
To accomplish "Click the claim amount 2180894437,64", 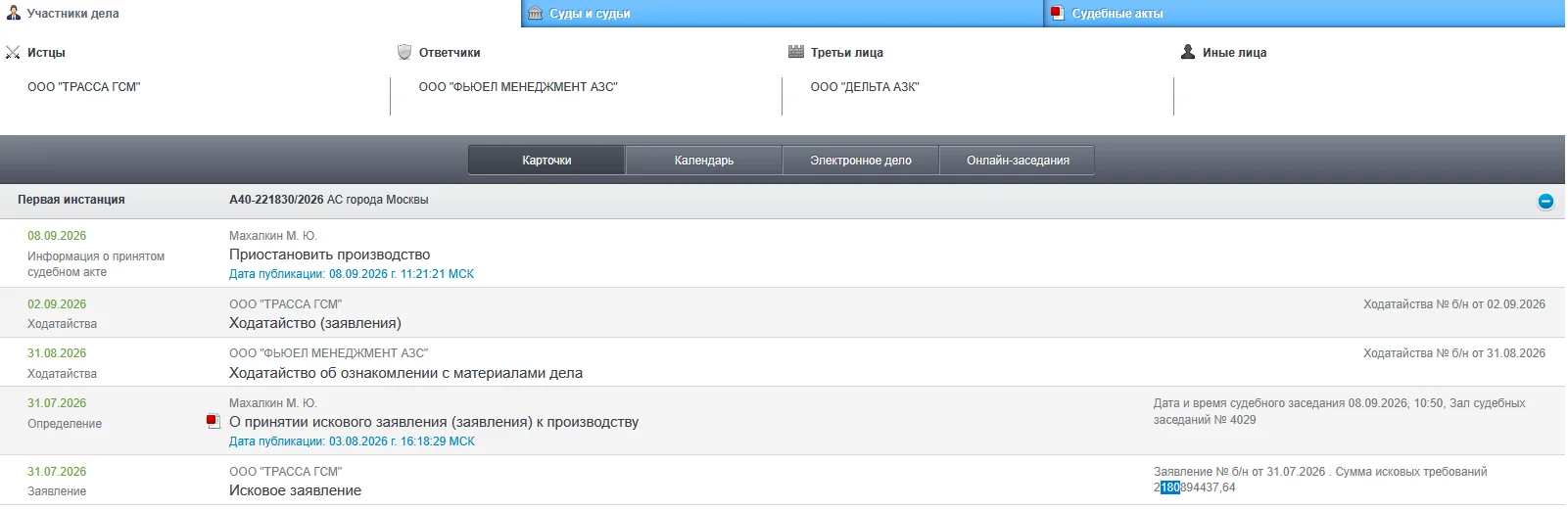I will [x=1195, y=487].
